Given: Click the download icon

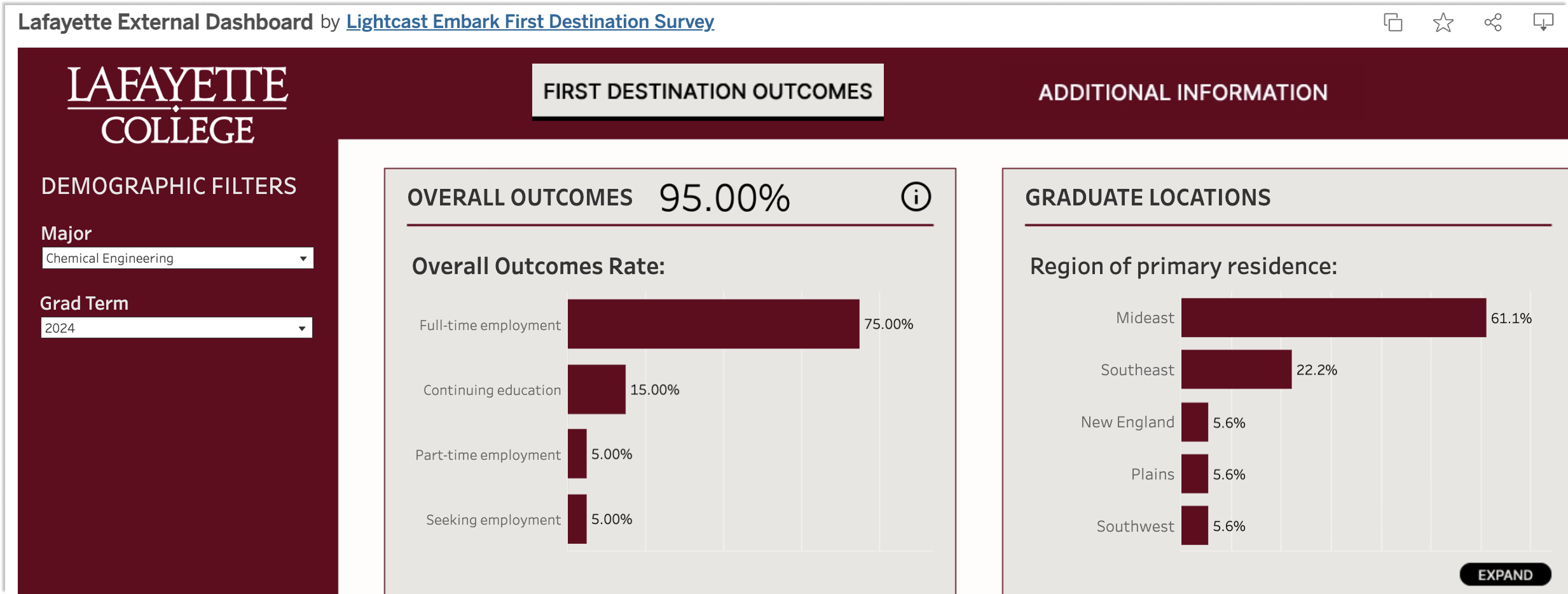Looking at the screenshot, I should [x=1543, y=23].
